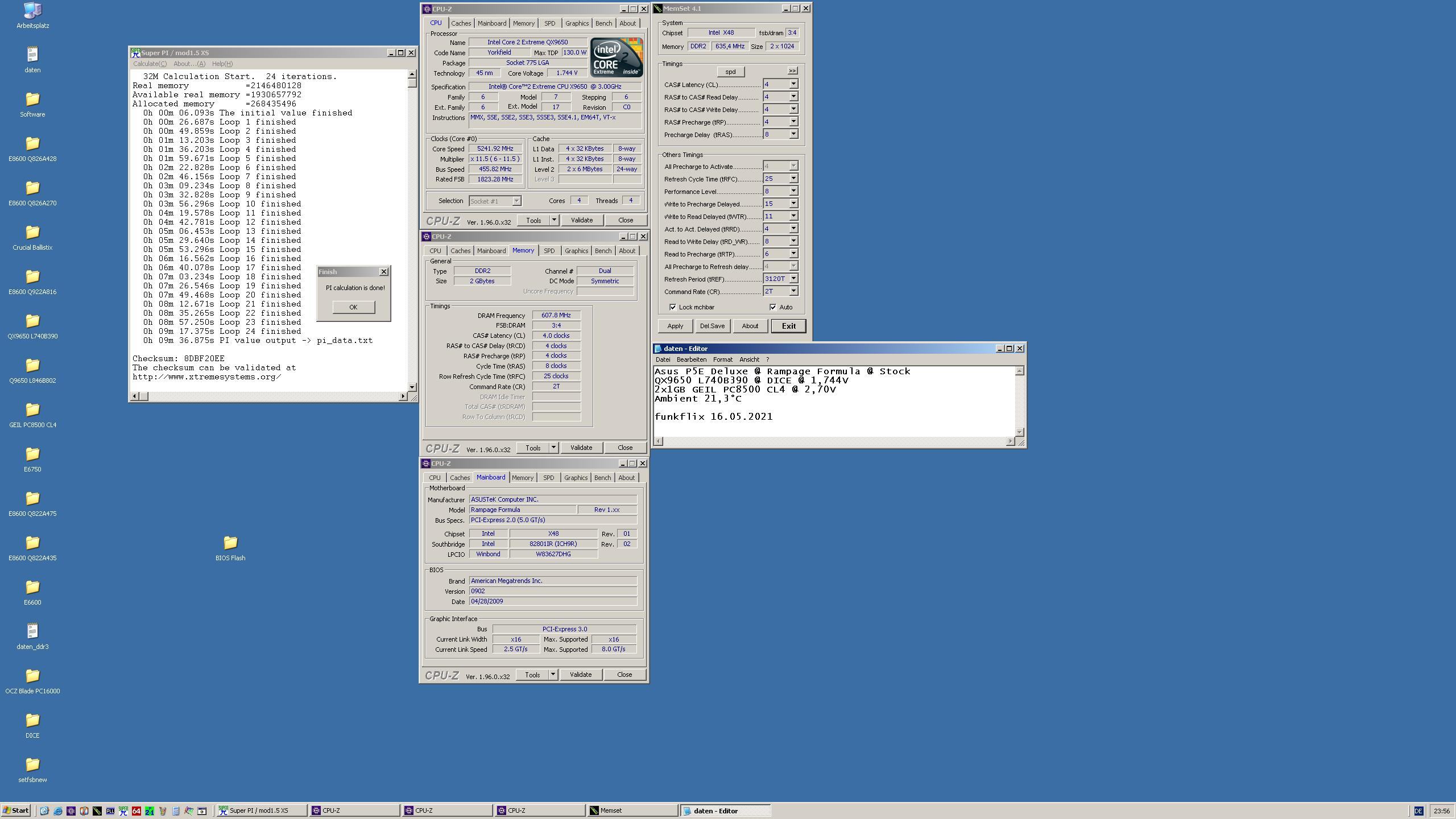Click horizontal scrollbar right arrow in daten Editor
1456x819 pixels.
click(1011, 441)
